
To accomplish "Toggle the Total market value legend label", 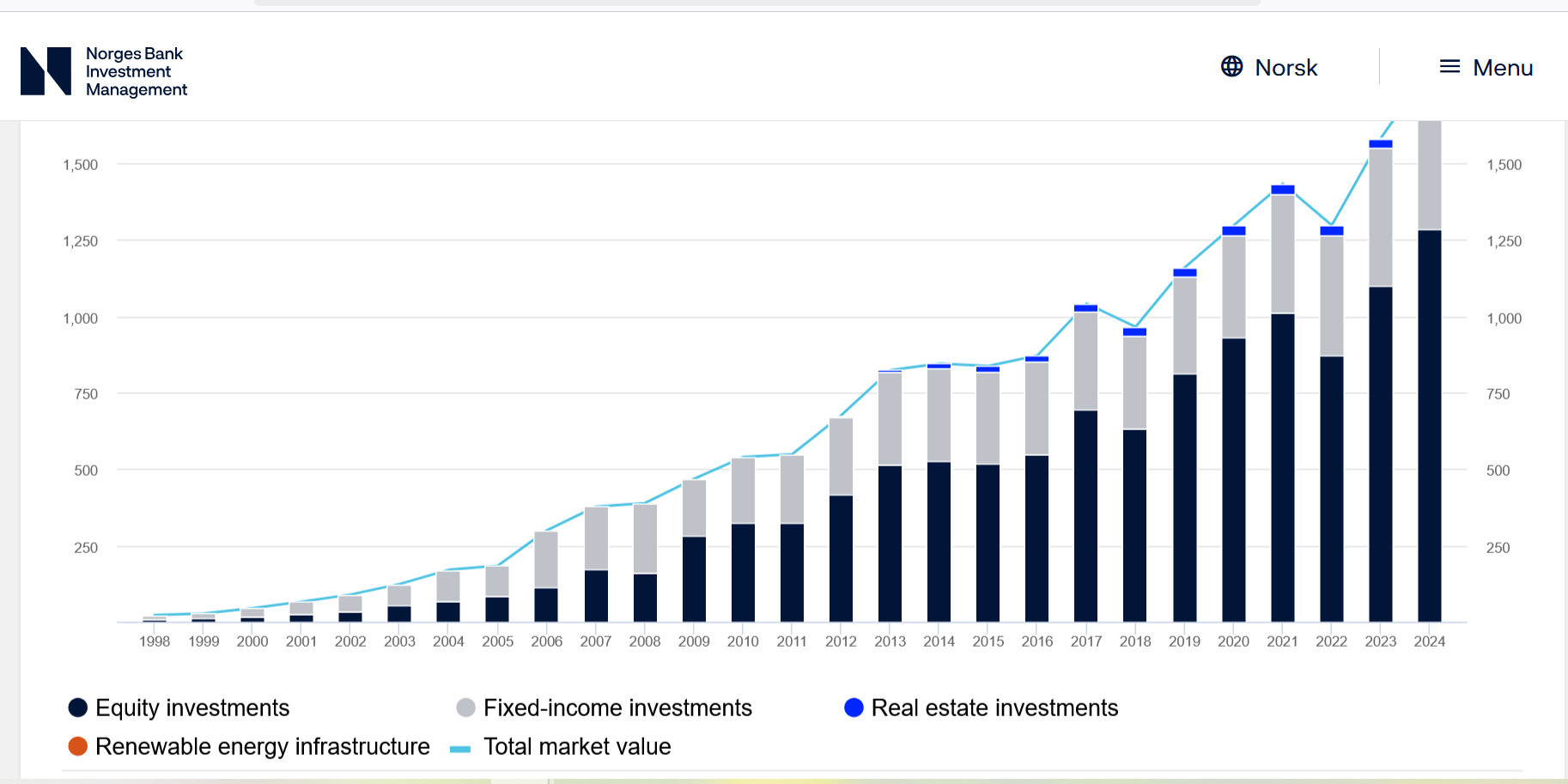I will pos(577,746).
